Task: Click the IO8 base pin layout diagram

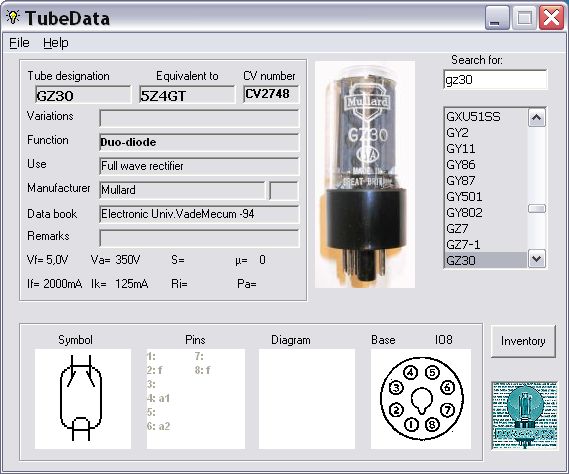Action: (421, 399)
